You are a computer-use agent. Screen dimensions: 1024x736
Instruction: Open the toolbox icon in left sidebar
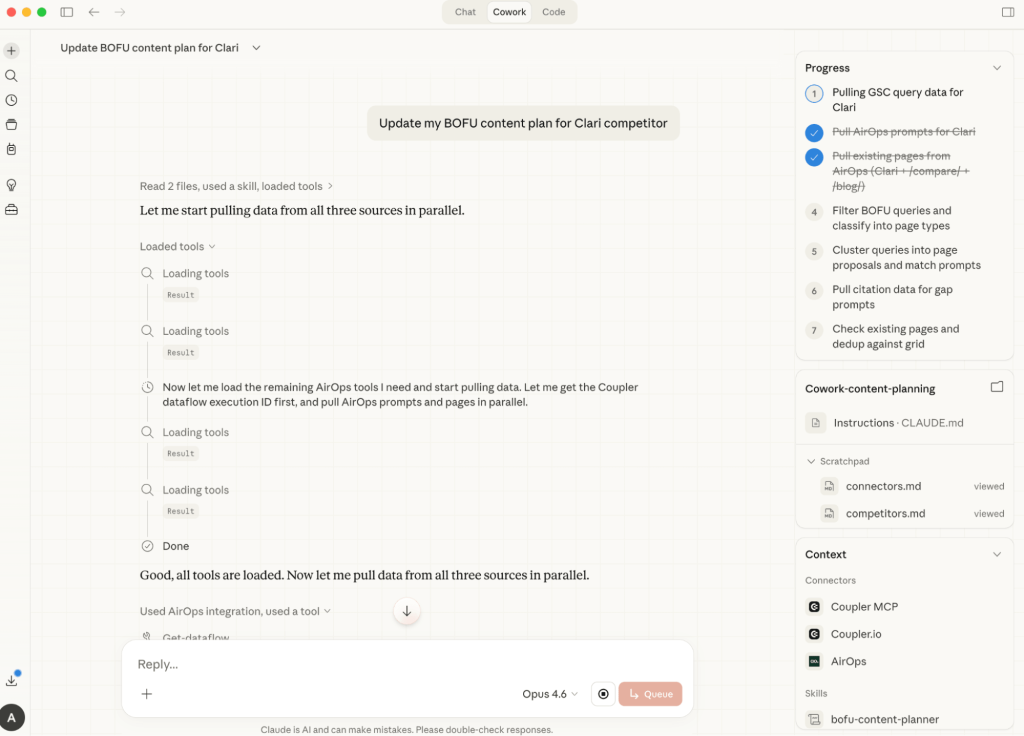[12, 210]
